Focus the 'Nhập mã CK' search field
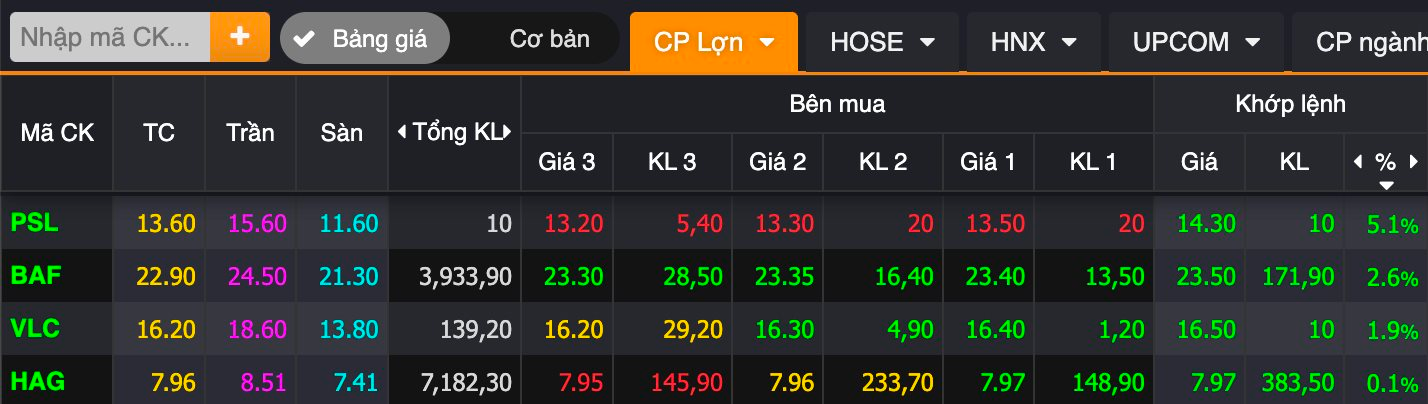The width and height of the screenshot is (1428, 404). point(110,37)
